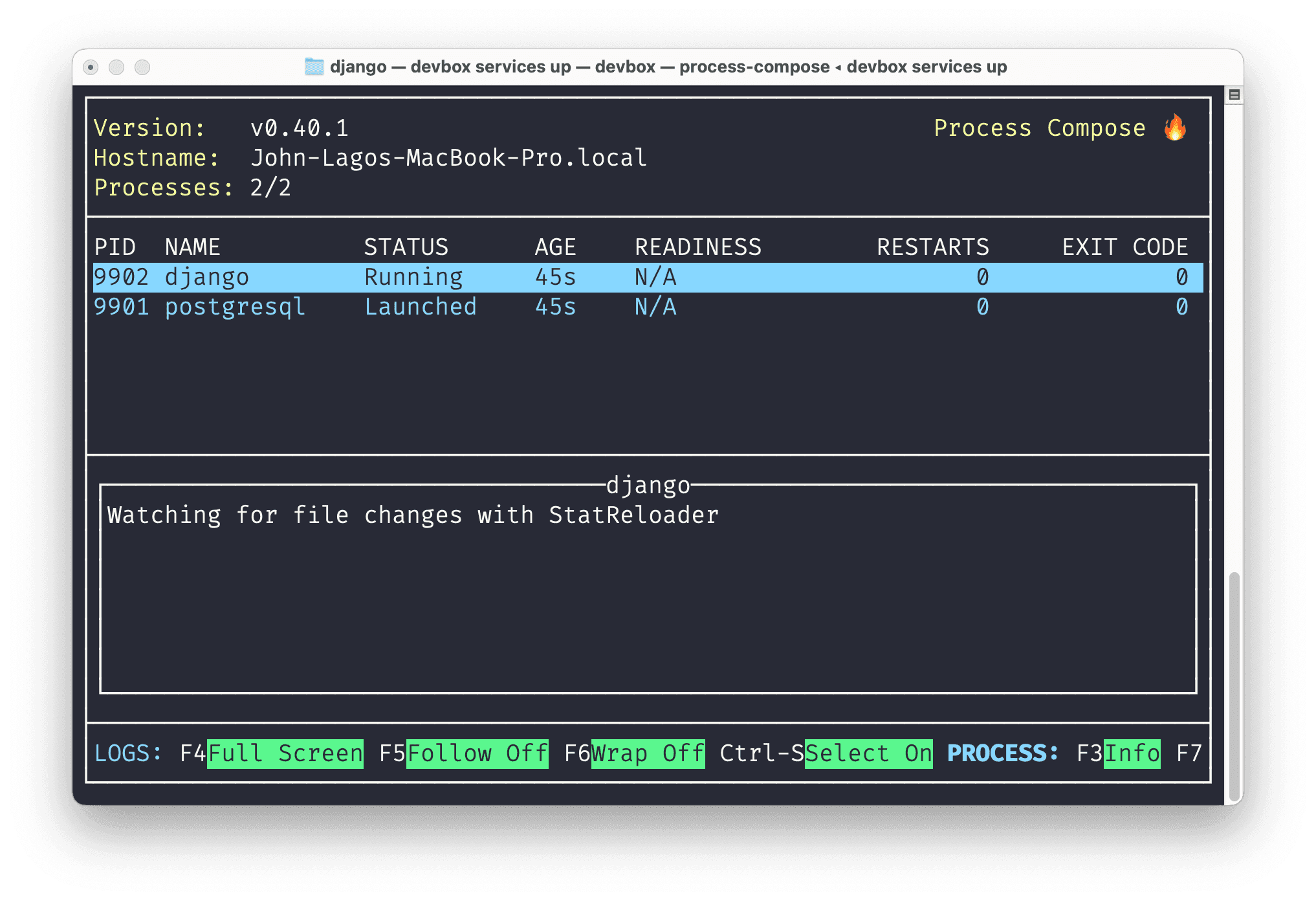Click the NAME column header
1316x901 pixels.
[x=192, y=247]
